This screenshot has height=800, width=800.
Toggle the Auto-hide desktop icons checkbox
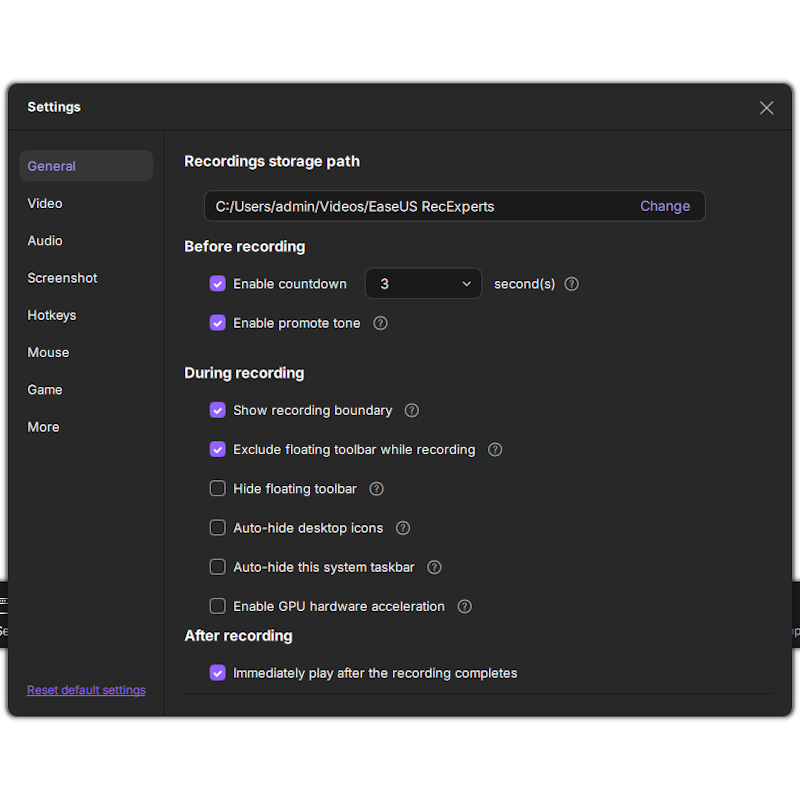coord(217,528)
